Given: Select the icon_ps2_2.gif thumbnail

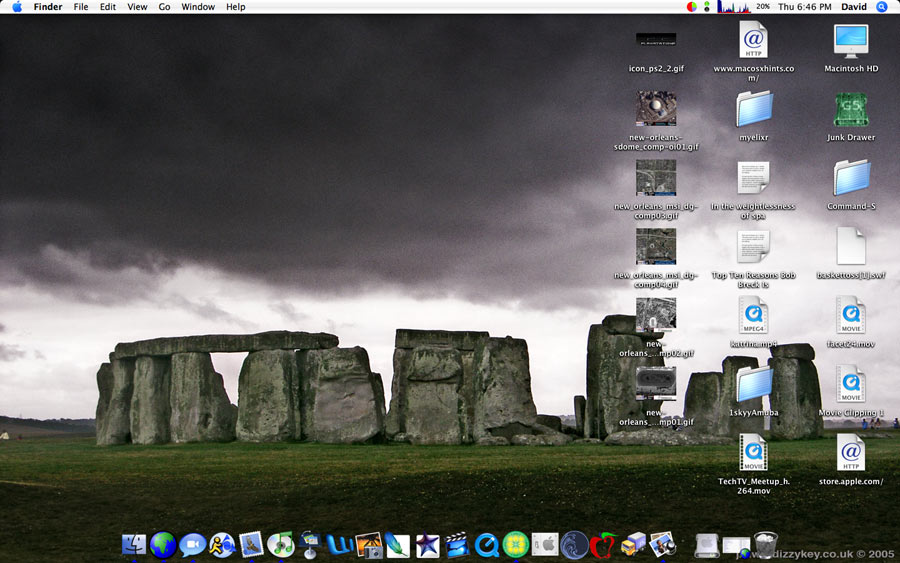Looking at the screenshot, I should point(656,40).
